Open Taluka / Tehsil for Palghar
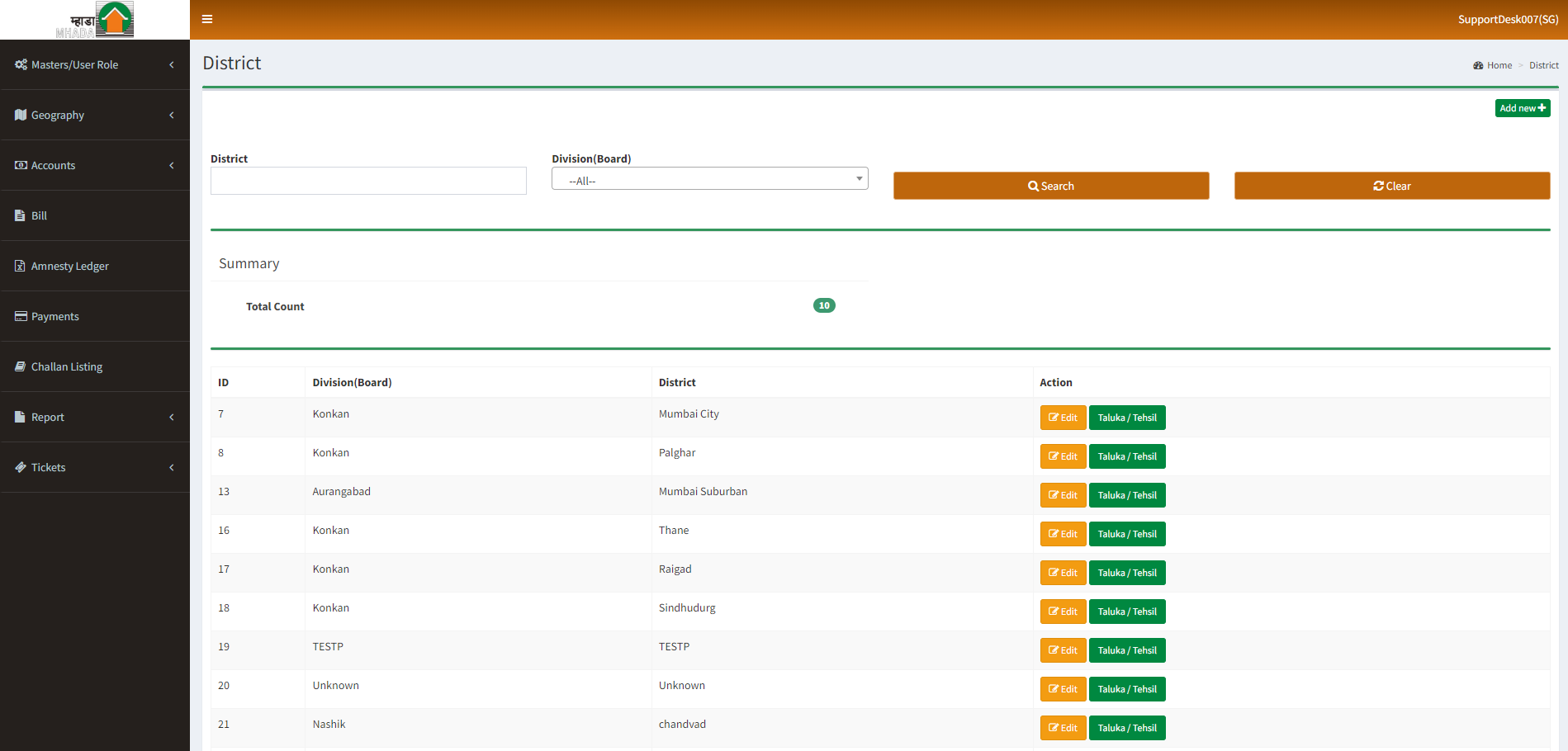 [x=1126, y=456]
